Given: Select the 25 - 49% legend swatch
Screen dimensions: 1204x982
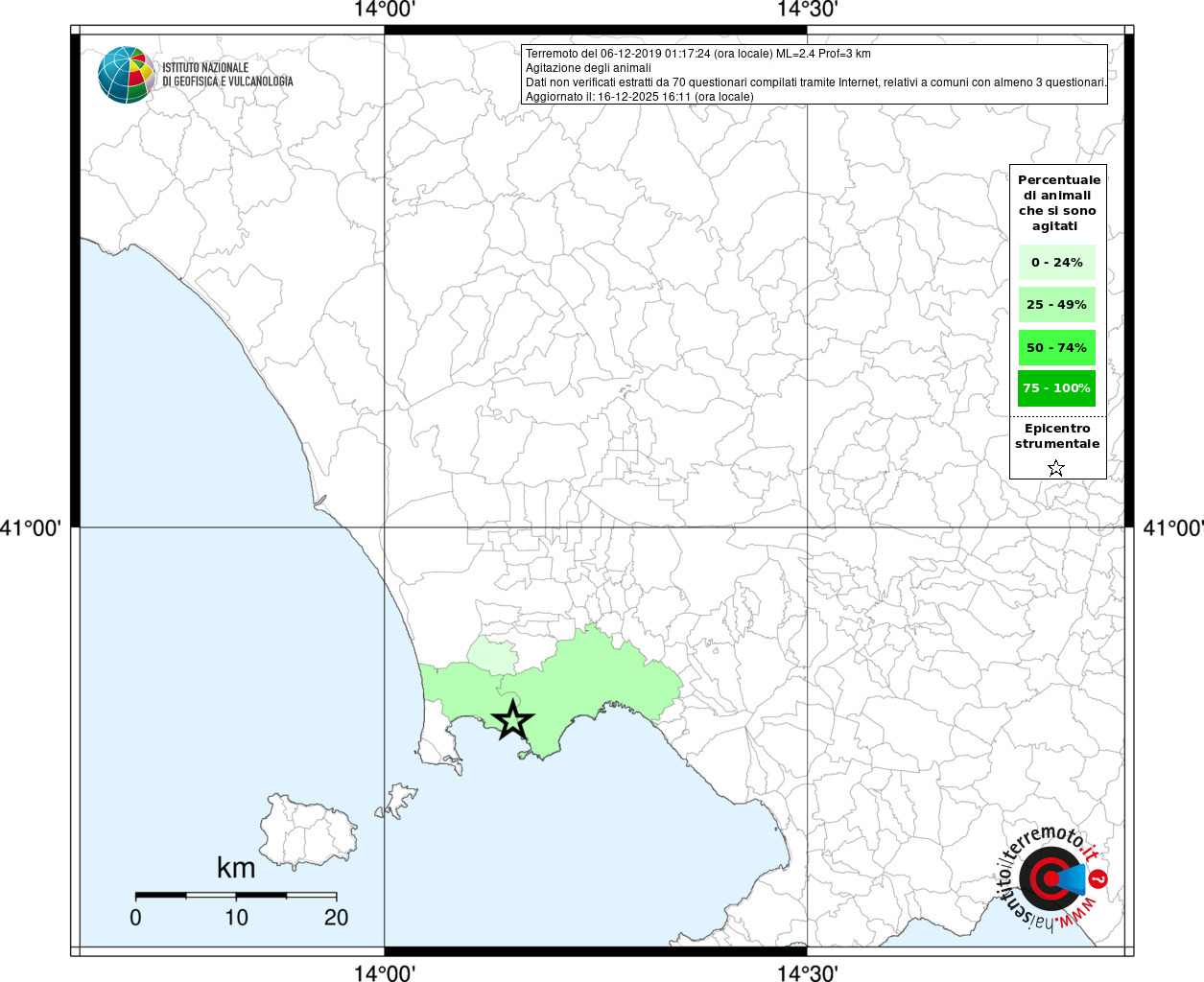Looking at the screenshot, I should coord(1056,304).
